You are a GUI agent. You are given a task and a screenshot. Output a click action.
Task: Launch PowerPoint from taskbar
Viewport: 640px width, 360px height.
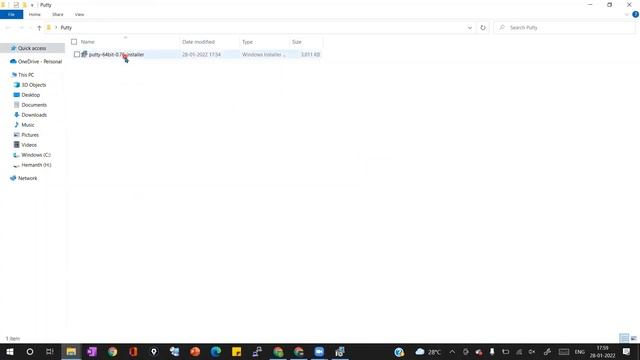[x=195, y=351]
